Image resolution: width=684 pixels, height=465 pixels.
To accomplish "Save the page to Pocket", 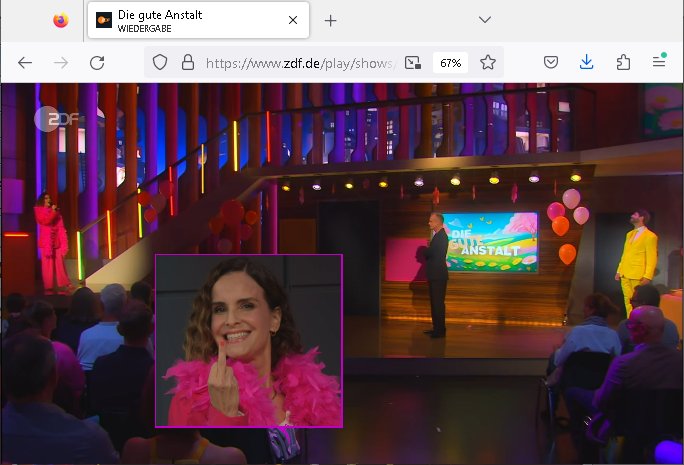I will coord(551,62).
